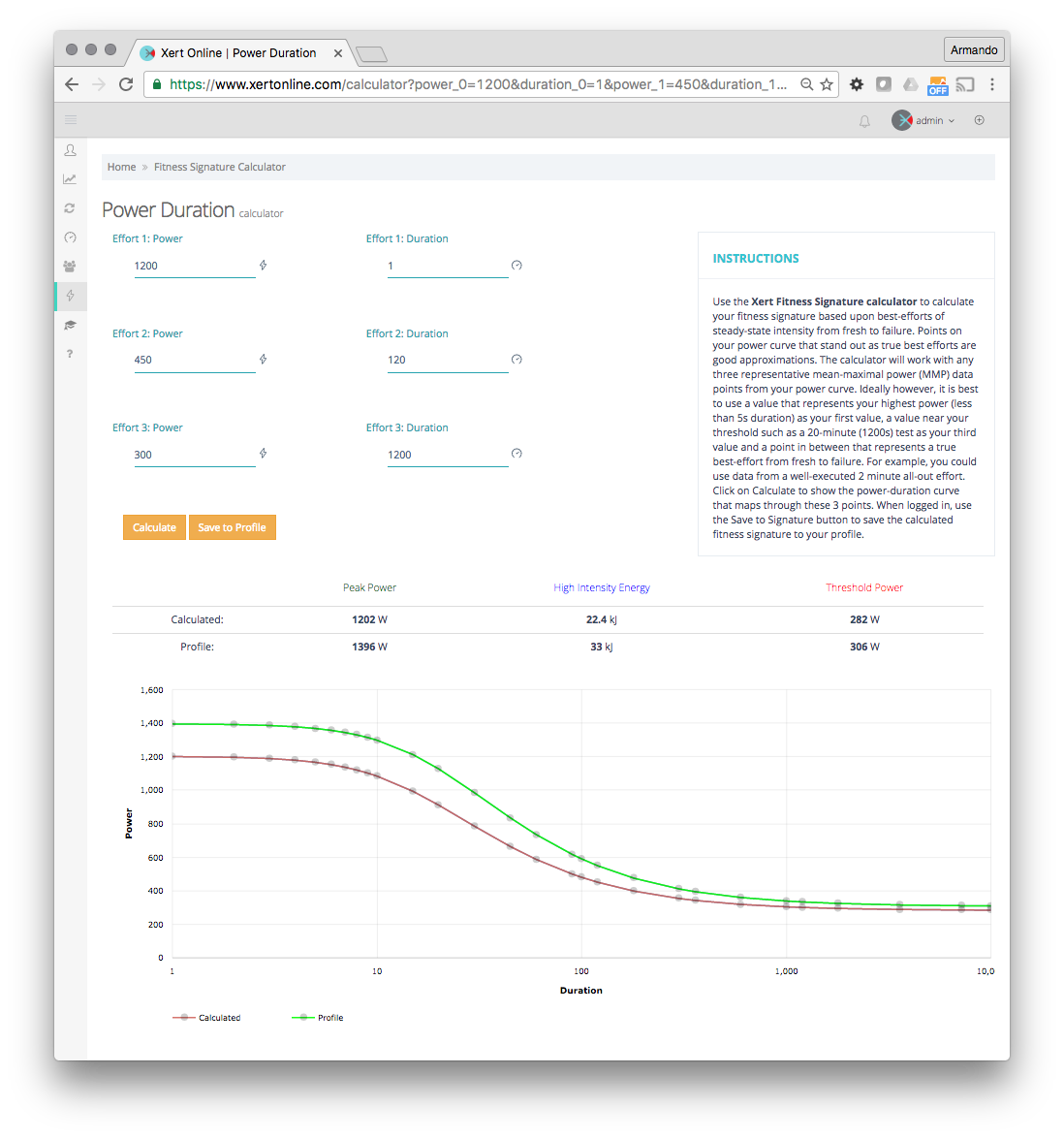
Task: Reload the page with the refresh icon
Action: pyautogui.click(x=126, y=84)
